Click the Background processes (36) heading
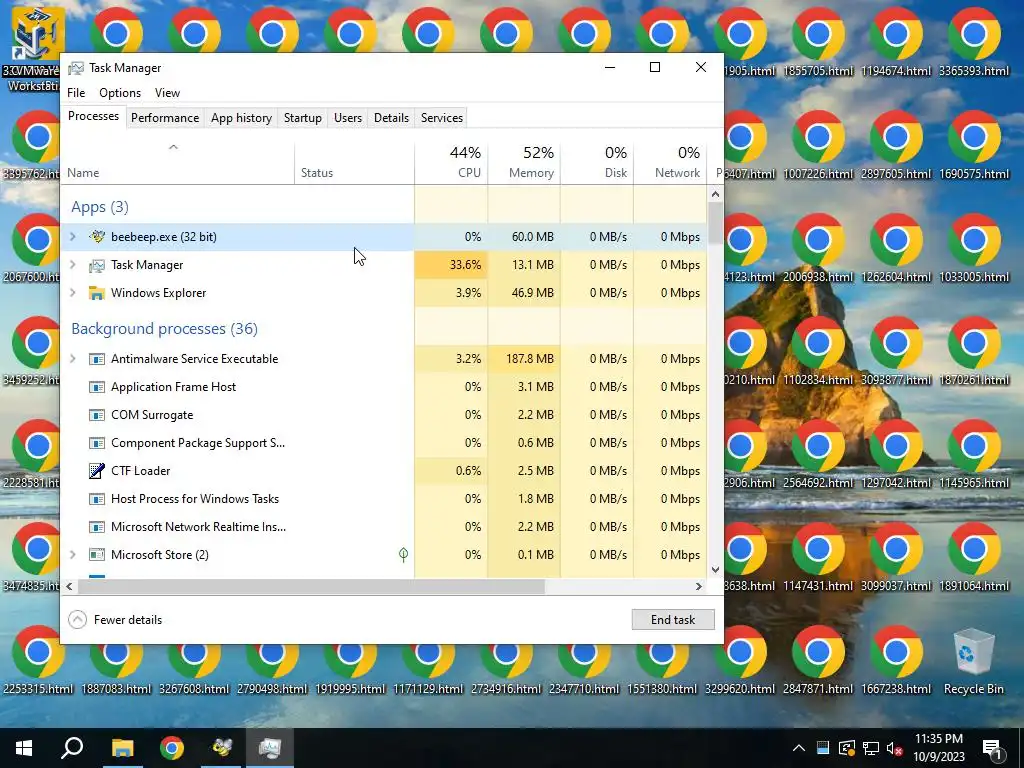Viewport: 1024px width, 768px height. click(165, 328)
